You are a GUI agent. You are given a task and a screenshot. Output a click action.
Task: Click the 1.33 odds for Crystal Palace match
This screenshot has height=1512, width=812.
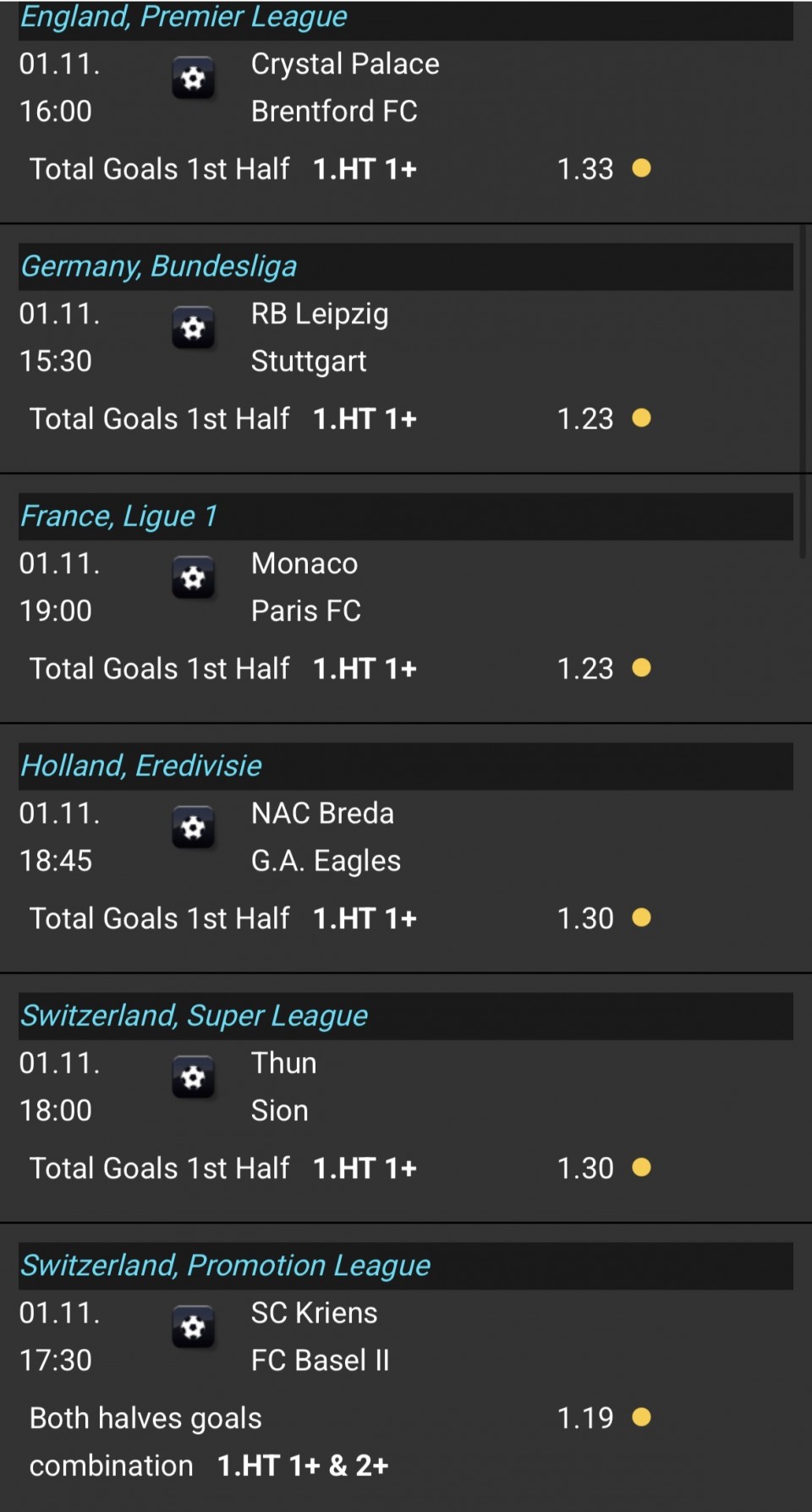point(584,169)
